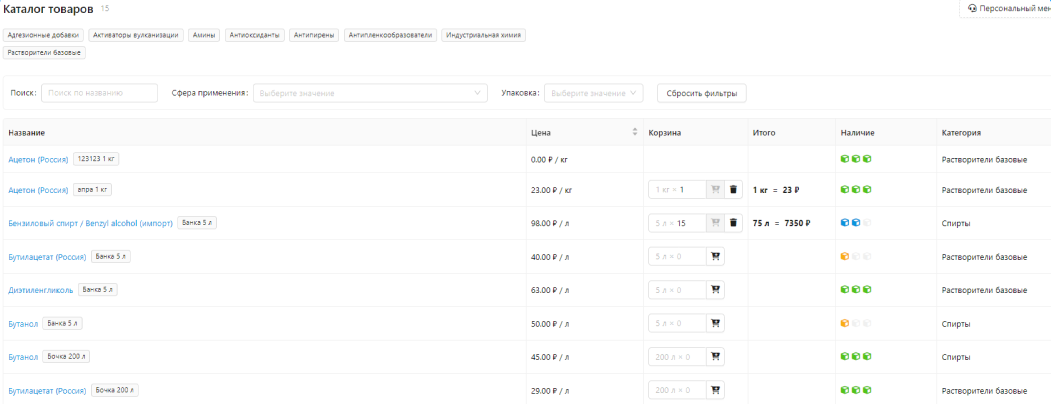Open the Диэтиленгликоль product link
Viewport: 1051px width, 404px height.
click(41, 290)
